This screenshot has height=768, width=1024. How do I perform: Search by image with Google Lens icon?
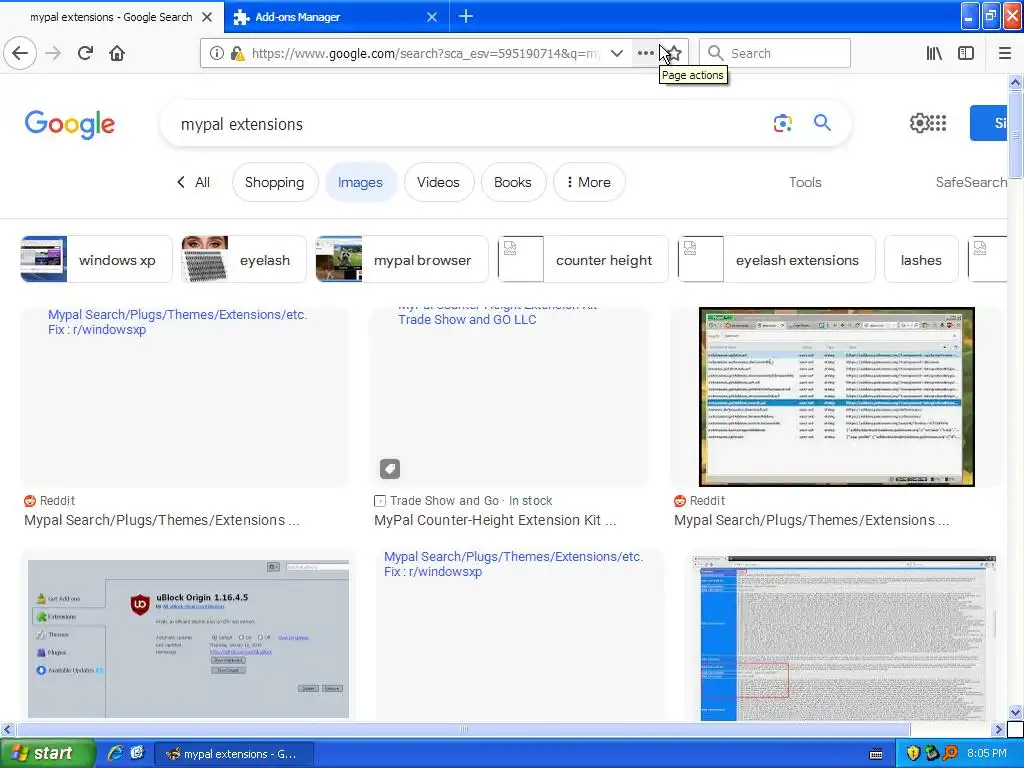pos(782,123)
